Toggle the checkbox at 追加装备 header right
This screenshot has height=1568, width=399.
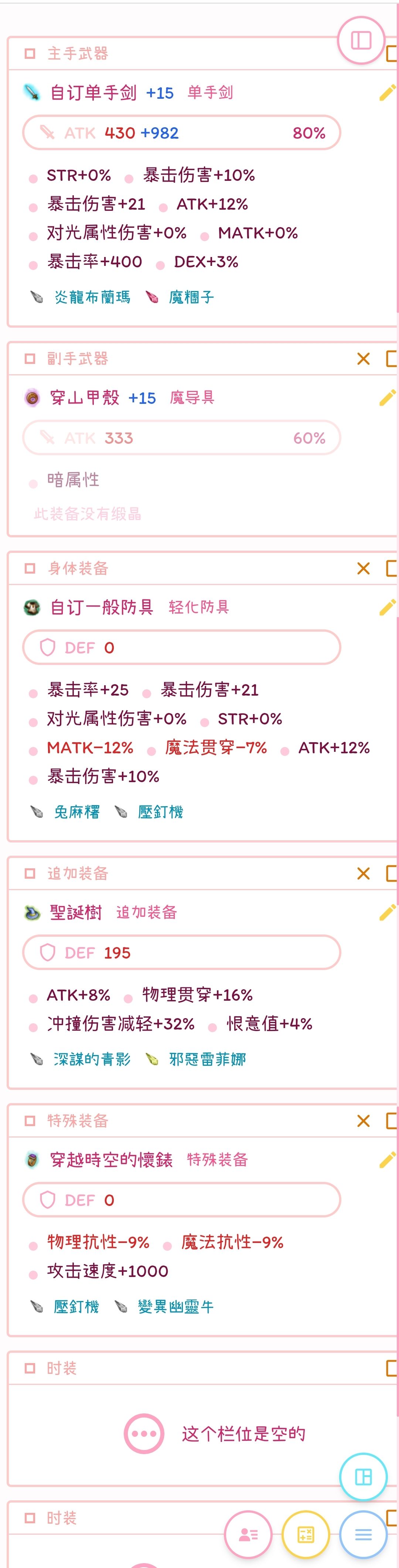(392, 873)
